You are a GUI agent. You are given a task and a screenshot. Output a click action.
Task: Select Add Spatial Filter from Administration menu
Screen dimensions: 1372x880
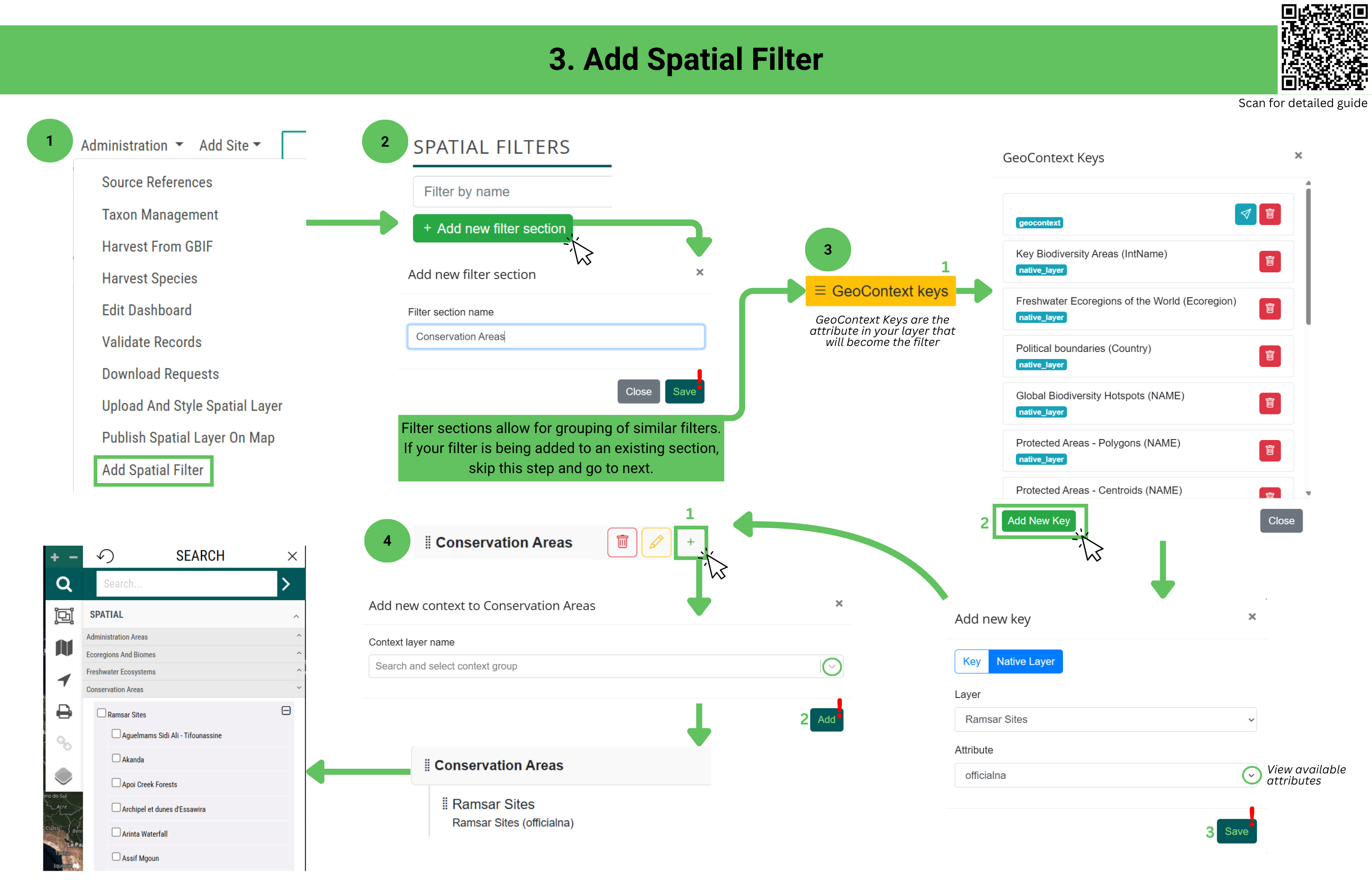153,470
